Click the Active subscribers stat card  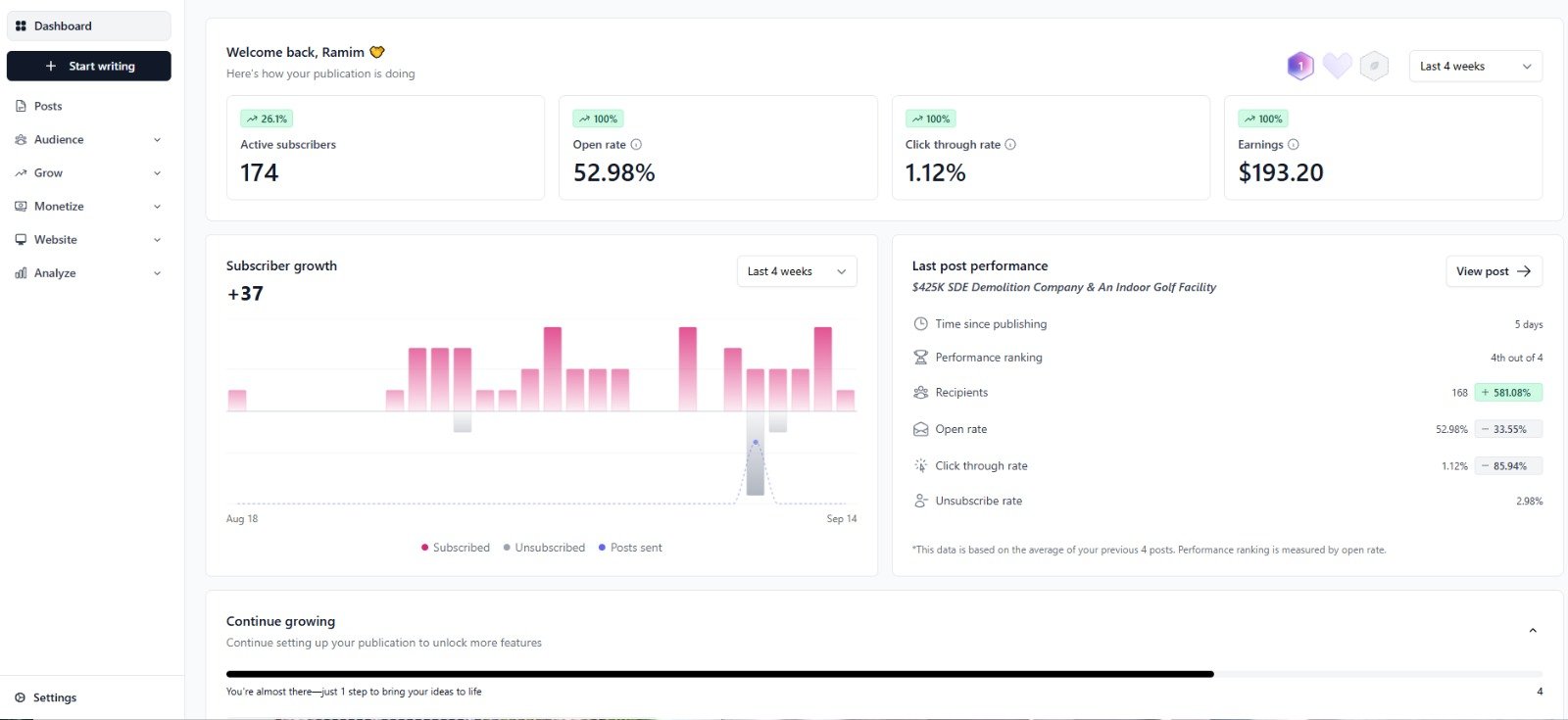385,148
